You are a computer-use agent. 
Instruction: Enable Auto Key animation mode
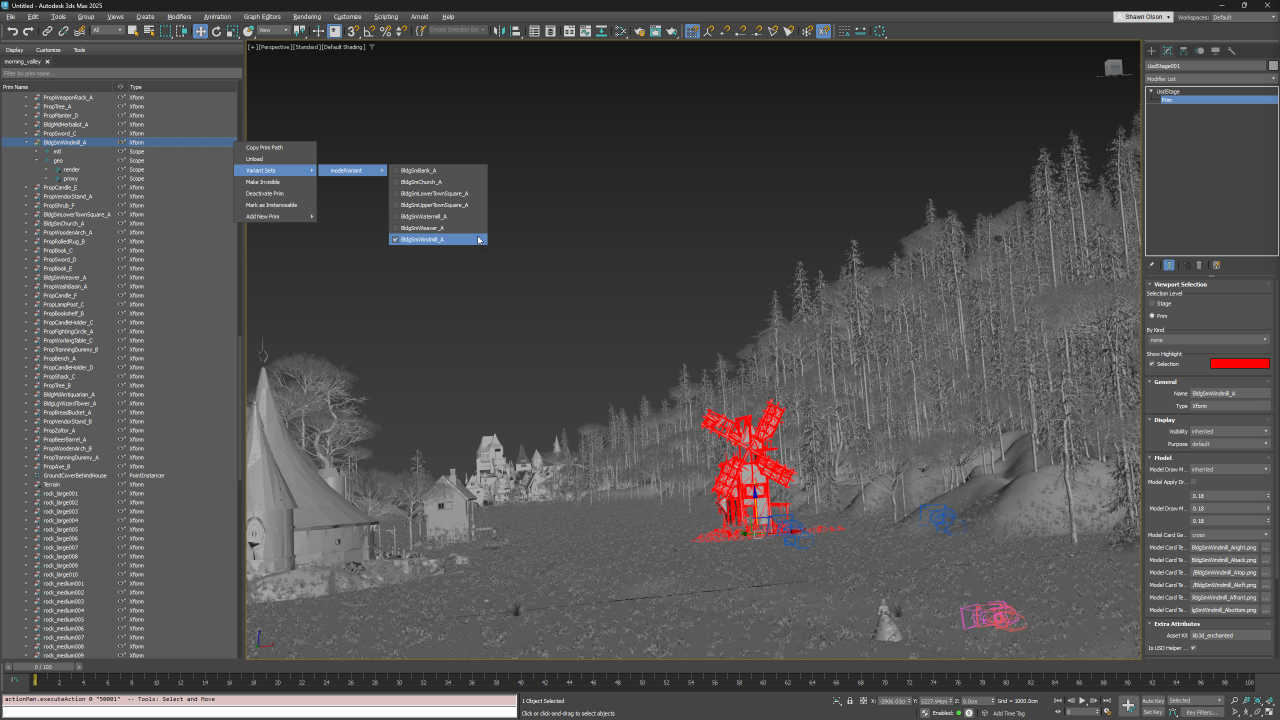click(1153, 700)
